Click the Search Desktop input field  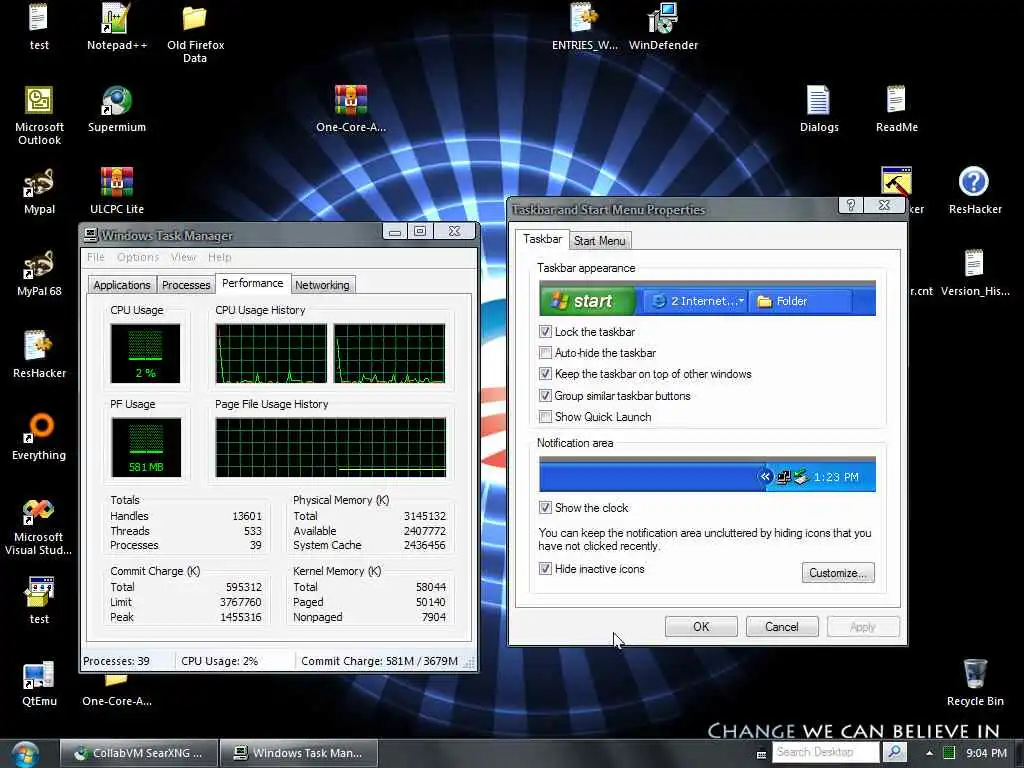(x=827, y=752)
